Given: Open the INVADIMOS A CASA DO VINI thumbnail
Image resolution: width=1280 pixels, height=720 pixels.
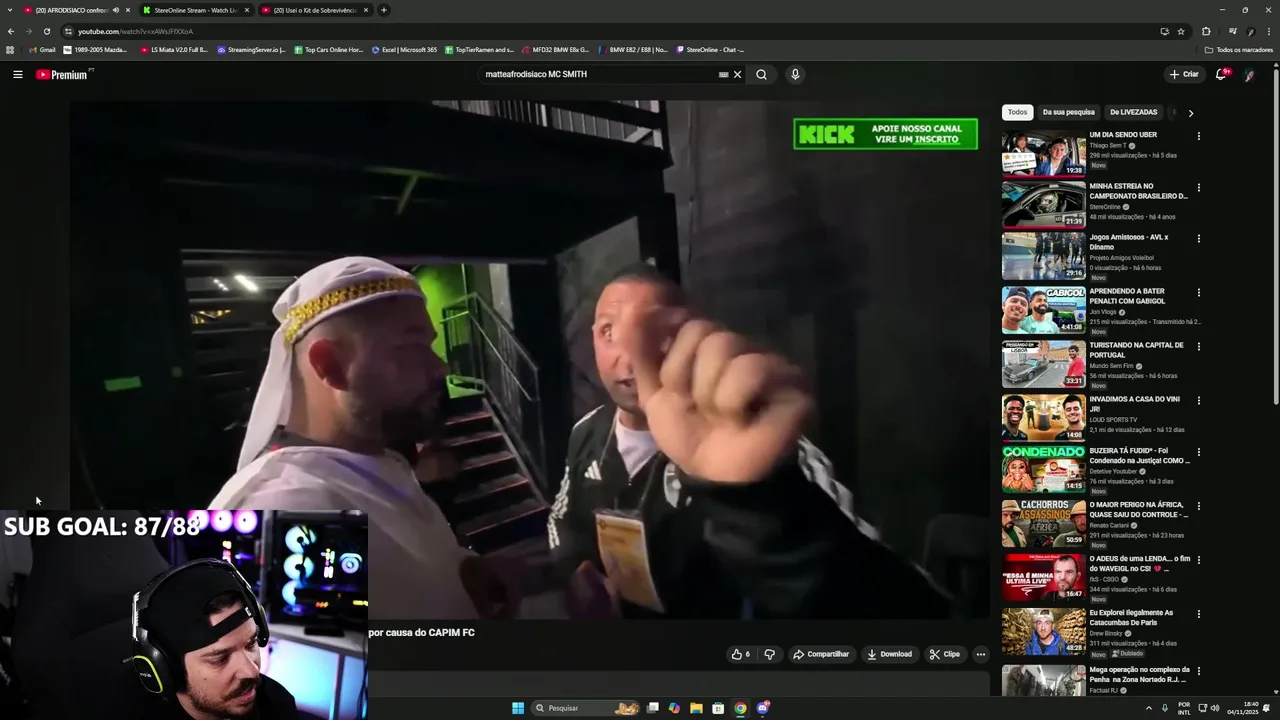Looking at the screenshot, I should [x=1043, y=417].
